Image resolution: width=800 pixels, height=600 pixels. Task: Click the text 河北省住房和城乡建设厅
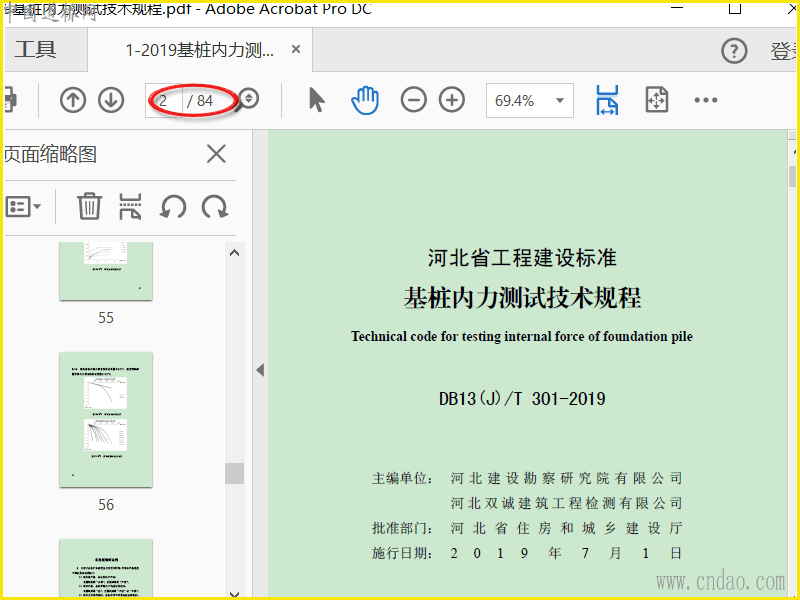pos(566,528)
